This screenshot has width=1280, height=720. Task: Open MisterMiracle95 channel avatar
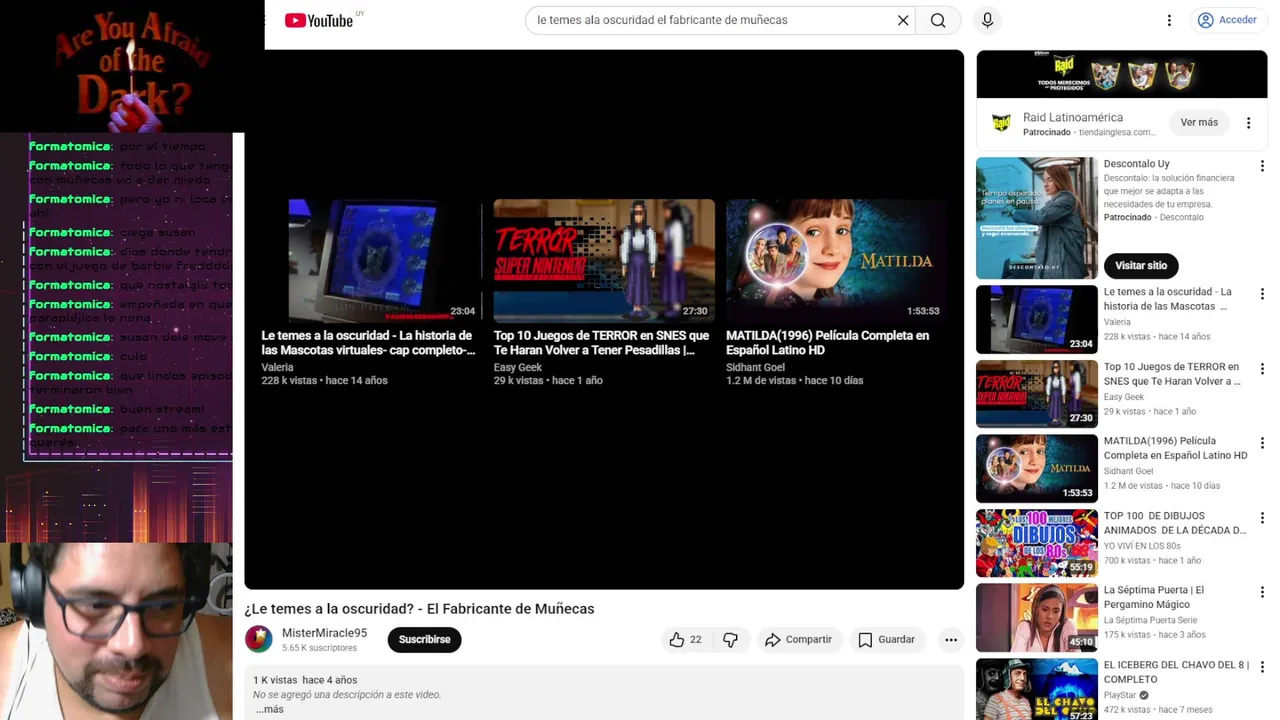(259, 639)
